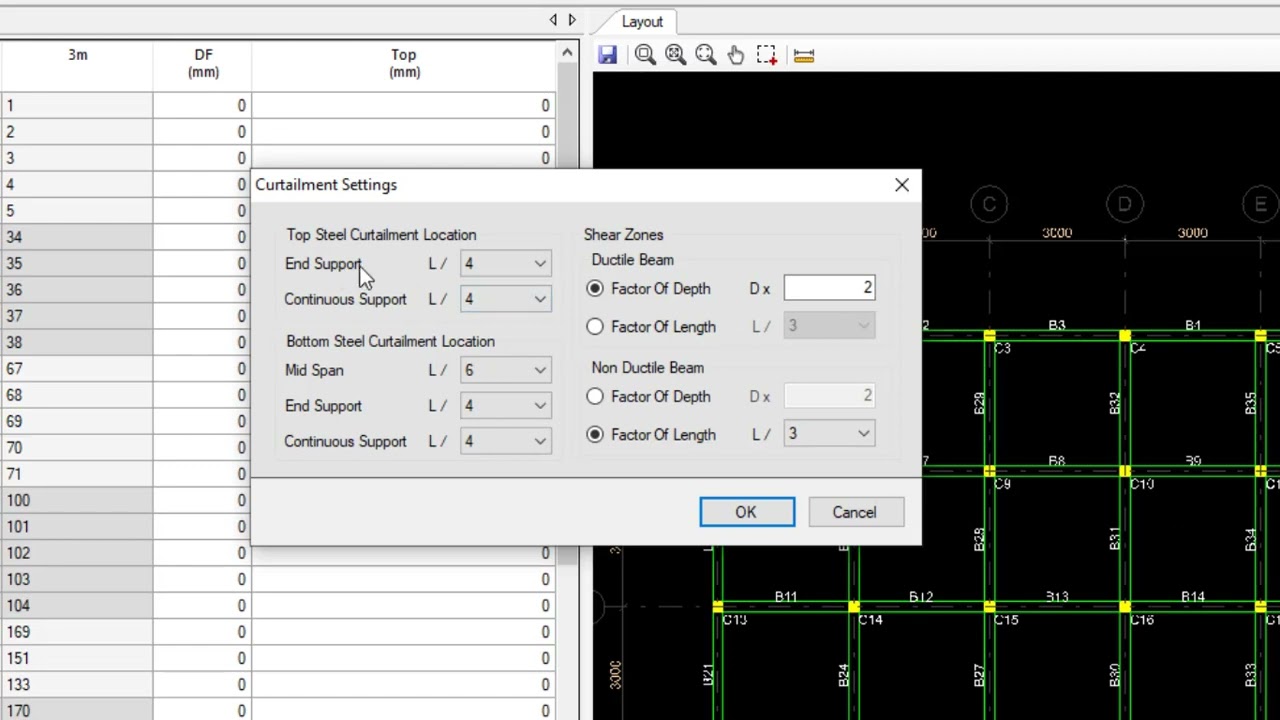Click Top cell of row 102
The height and width of the screenshot is (720, 1280).
point(404,553)
